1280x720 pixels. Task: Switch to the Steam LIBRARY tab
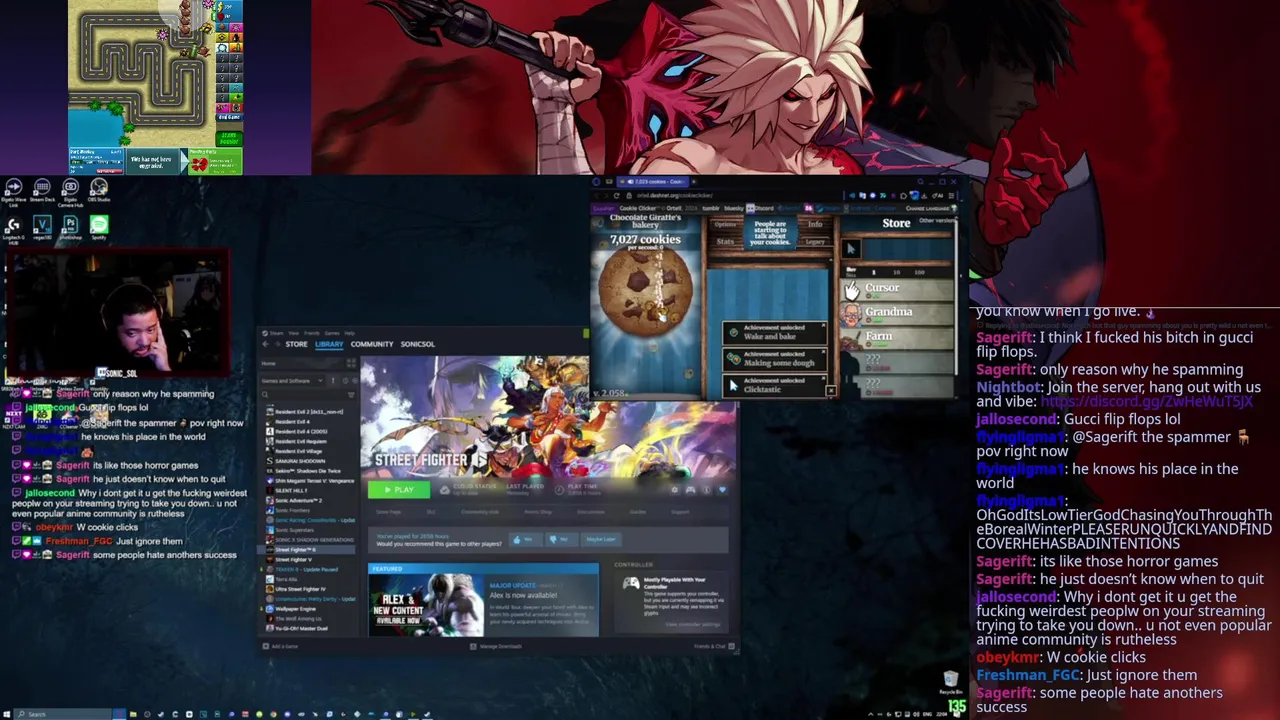329,344
